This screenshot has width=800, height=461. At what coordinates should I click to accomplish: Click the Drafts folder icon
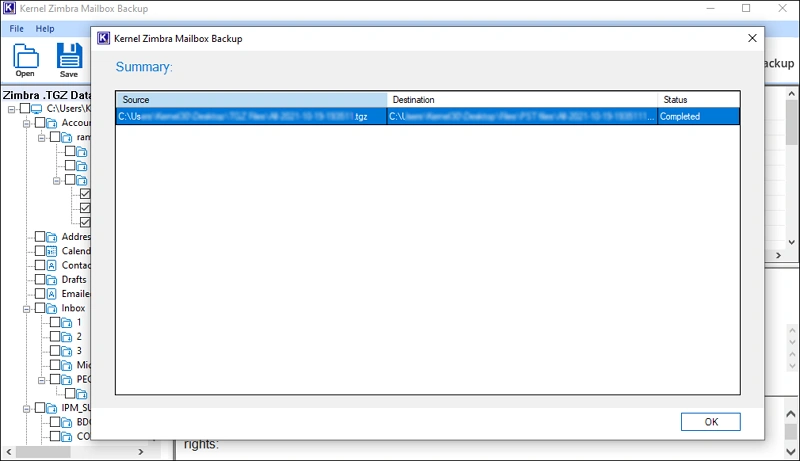(52, 279)
